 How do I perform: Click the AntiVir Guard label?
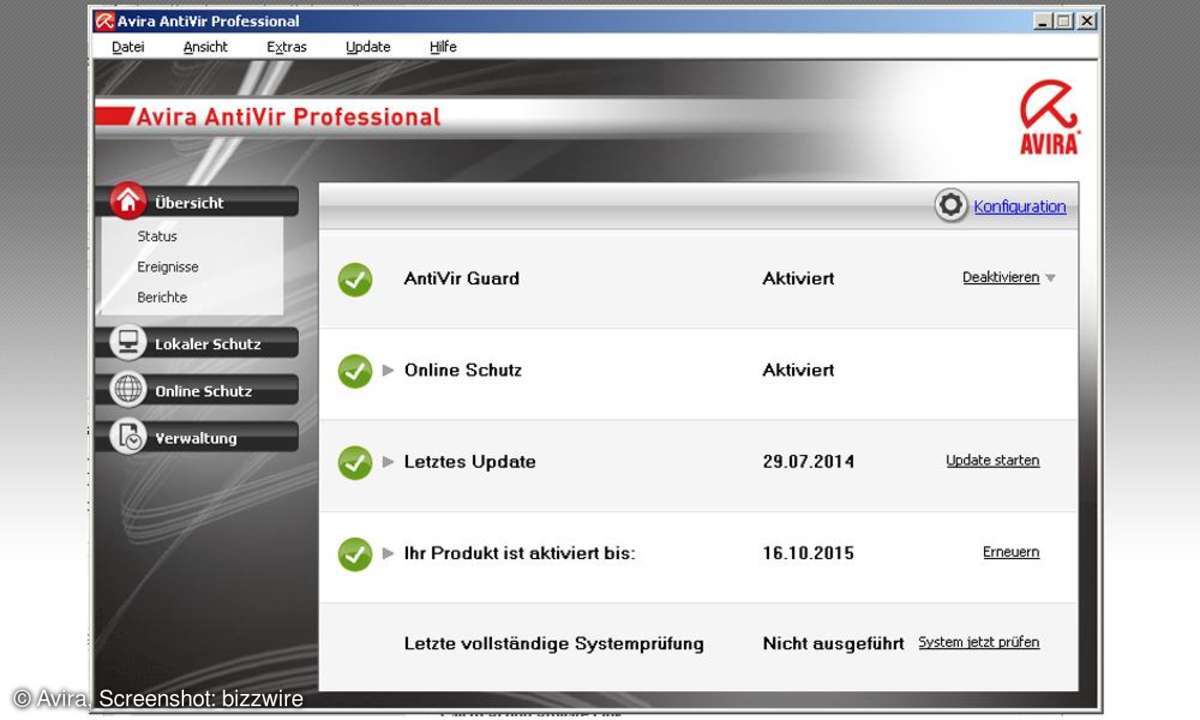click(x=462, y=279)
